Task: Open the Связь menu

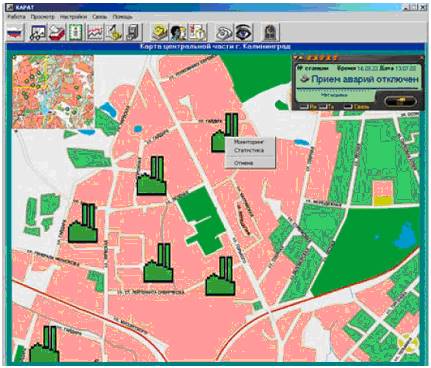Action: (100, 17)
